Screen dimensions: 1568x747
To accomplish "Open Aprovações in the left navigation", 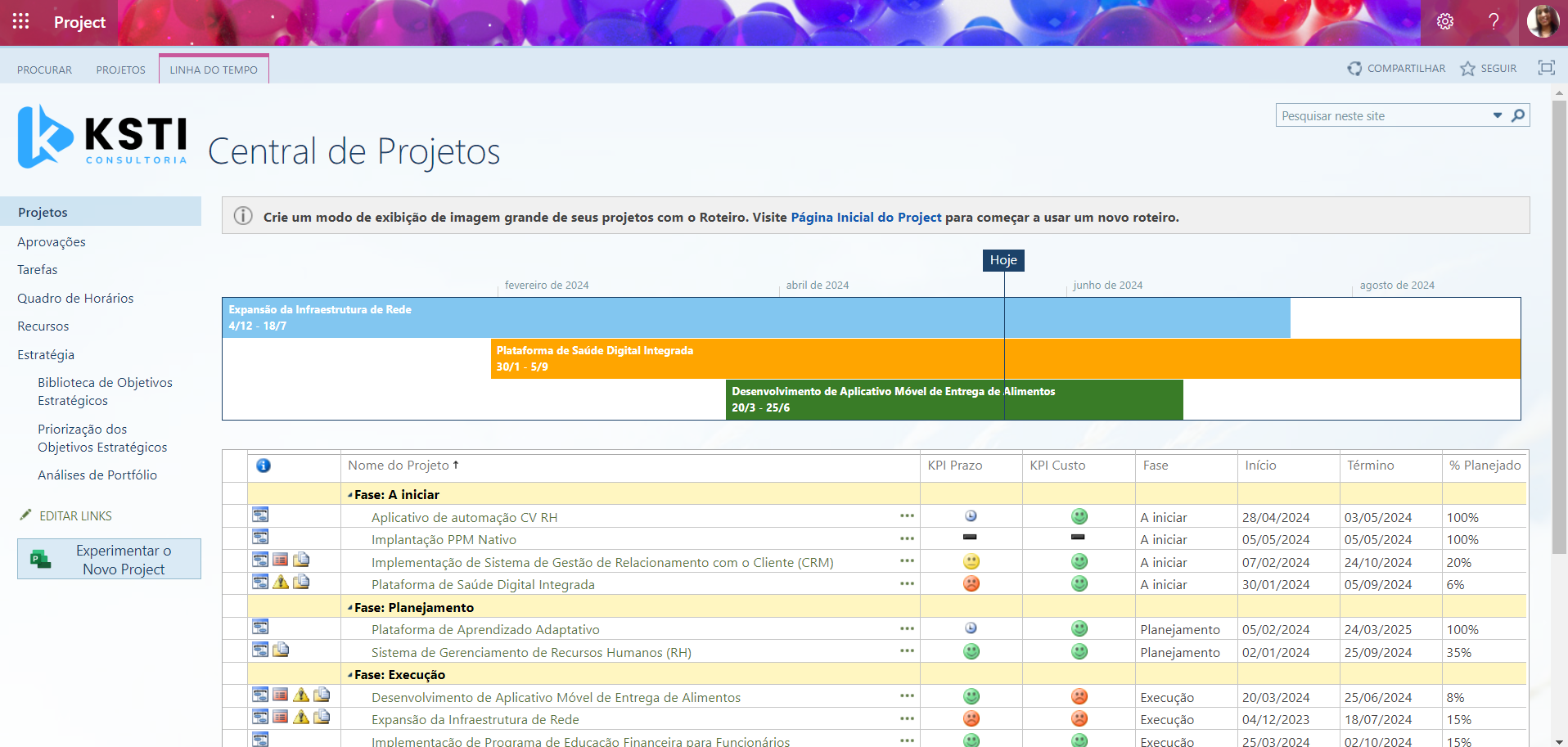I will point(52,241).
